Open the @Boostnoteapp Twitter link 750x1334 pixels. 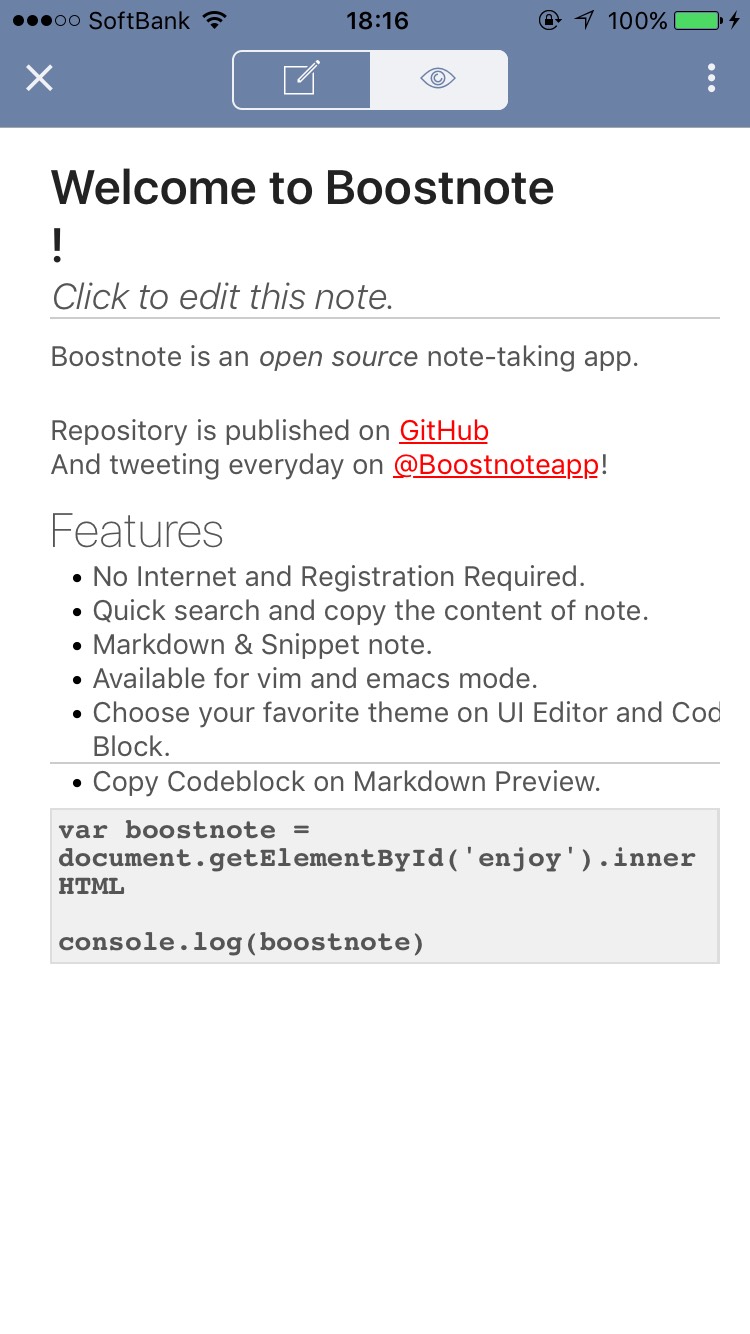coord(495,465)
